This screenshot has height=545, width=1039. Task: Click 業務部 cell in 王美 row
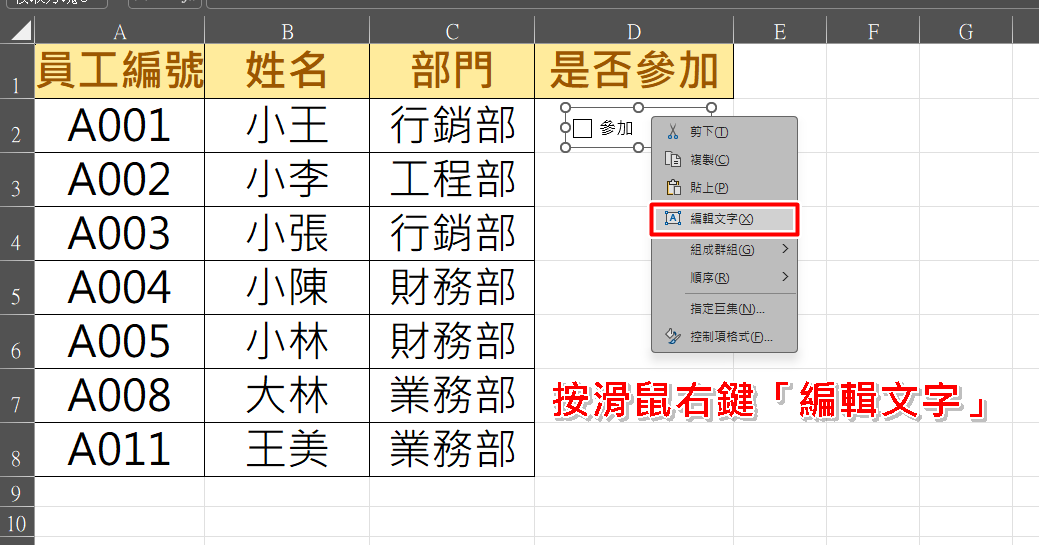452,450
